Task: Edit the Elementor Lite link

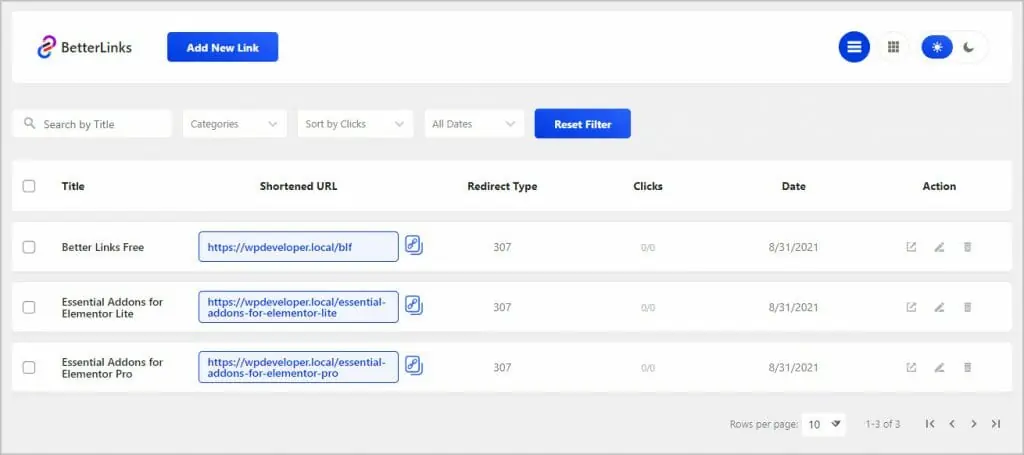Action: [939, 307]
